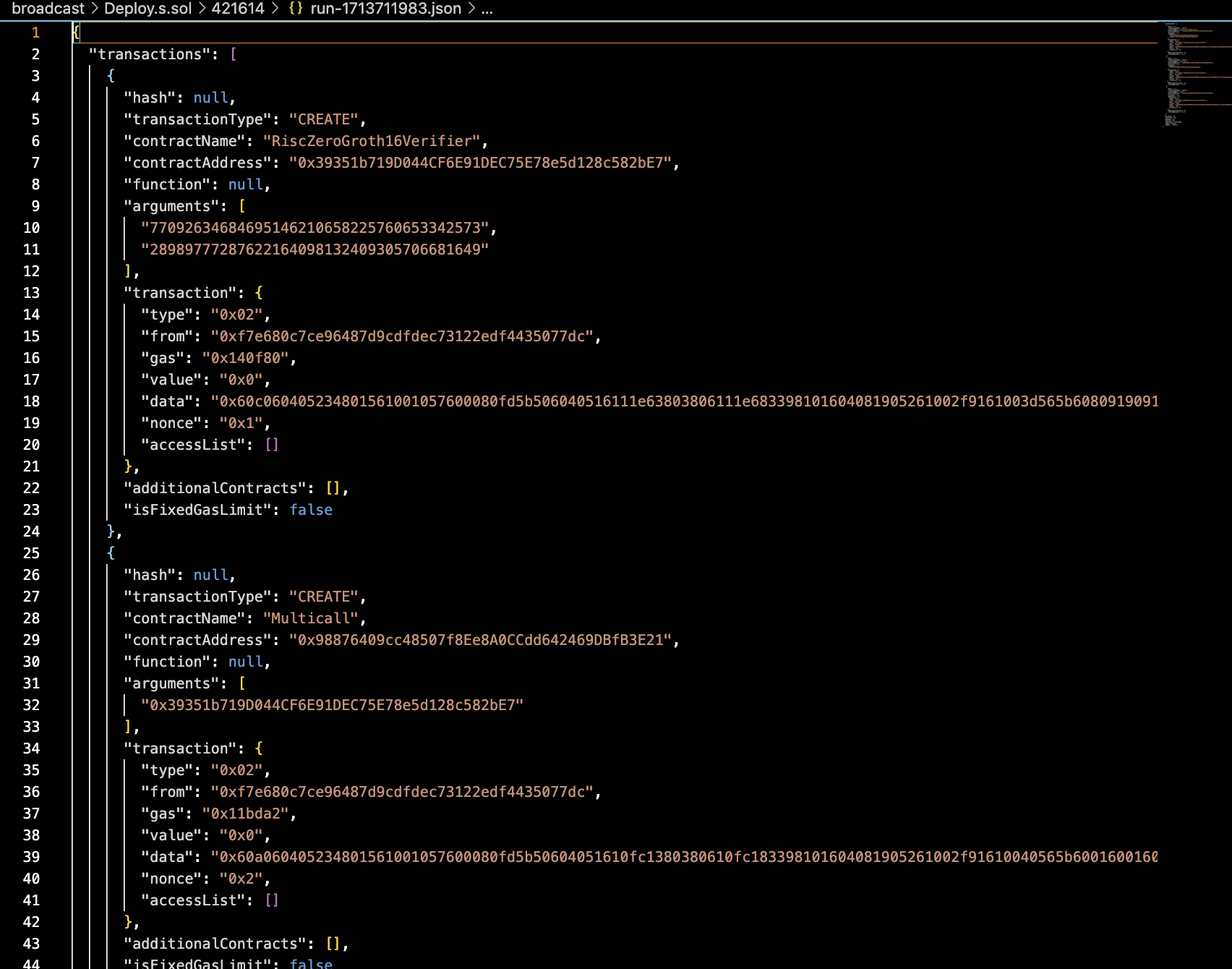Screen dimensions: 1232x969
Task: Click the nonce value "0x2"
Action: pyautogui.click(x=241, y=879)
